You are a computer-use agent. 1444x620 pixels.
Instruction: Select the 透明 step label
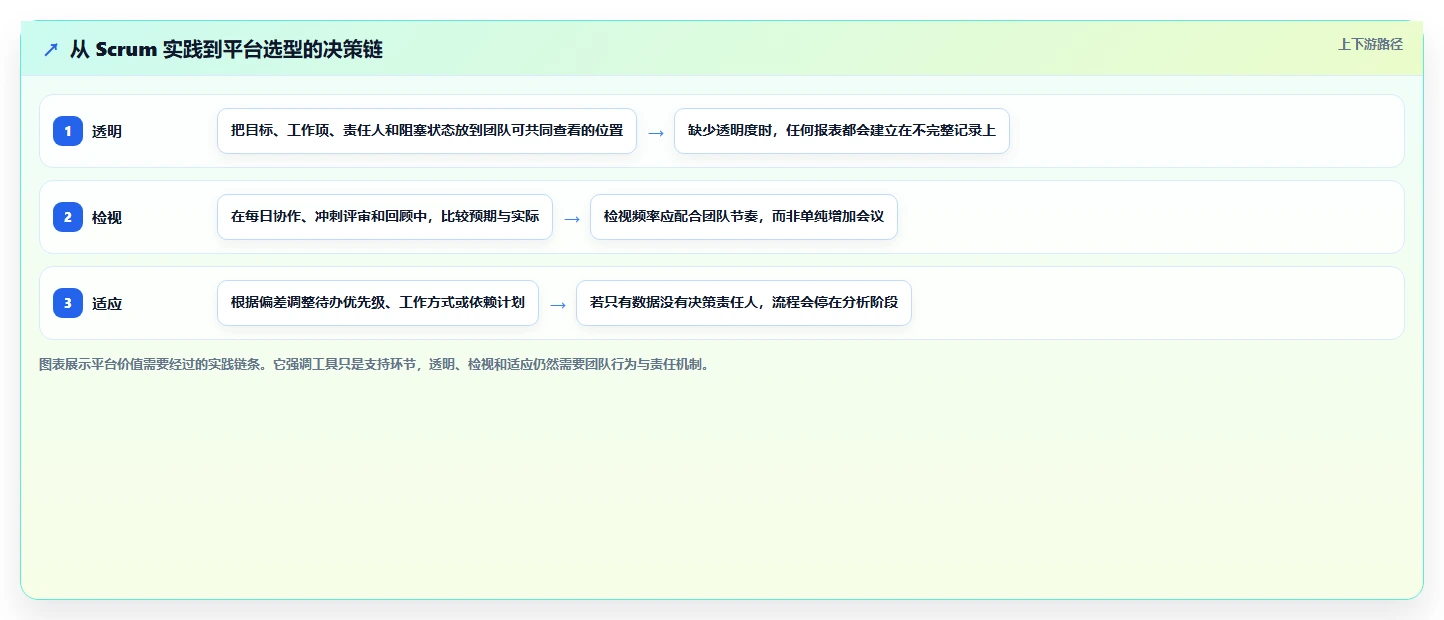tap(107, 131)
